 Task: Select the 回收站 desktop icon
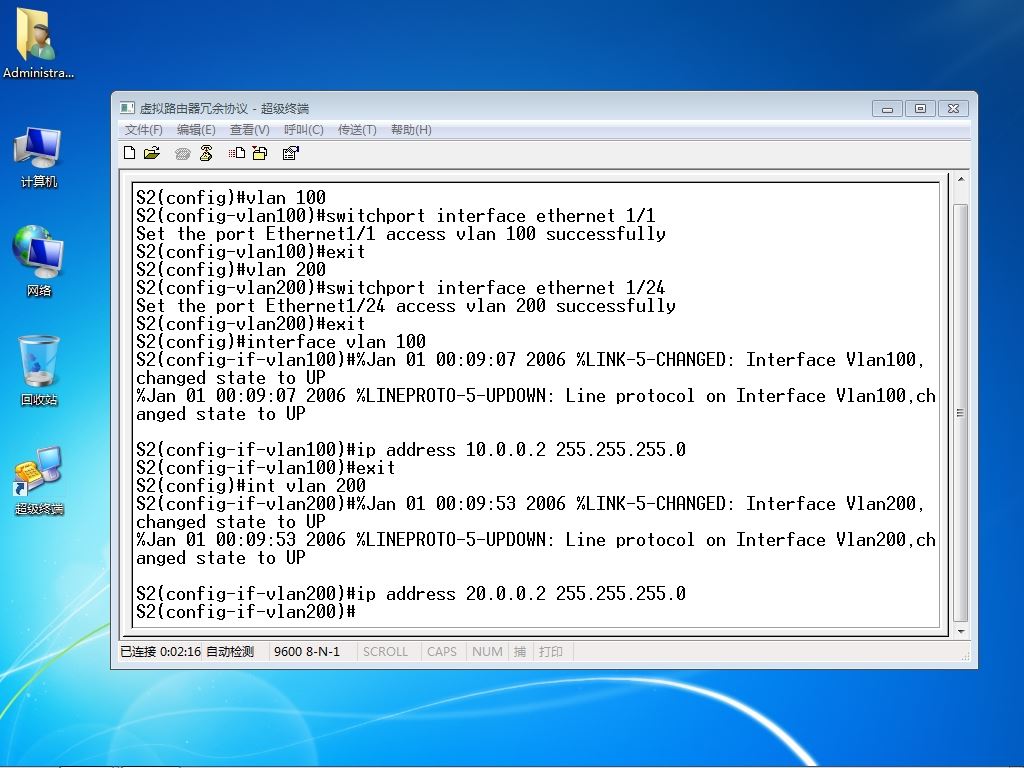click(39, 370)
